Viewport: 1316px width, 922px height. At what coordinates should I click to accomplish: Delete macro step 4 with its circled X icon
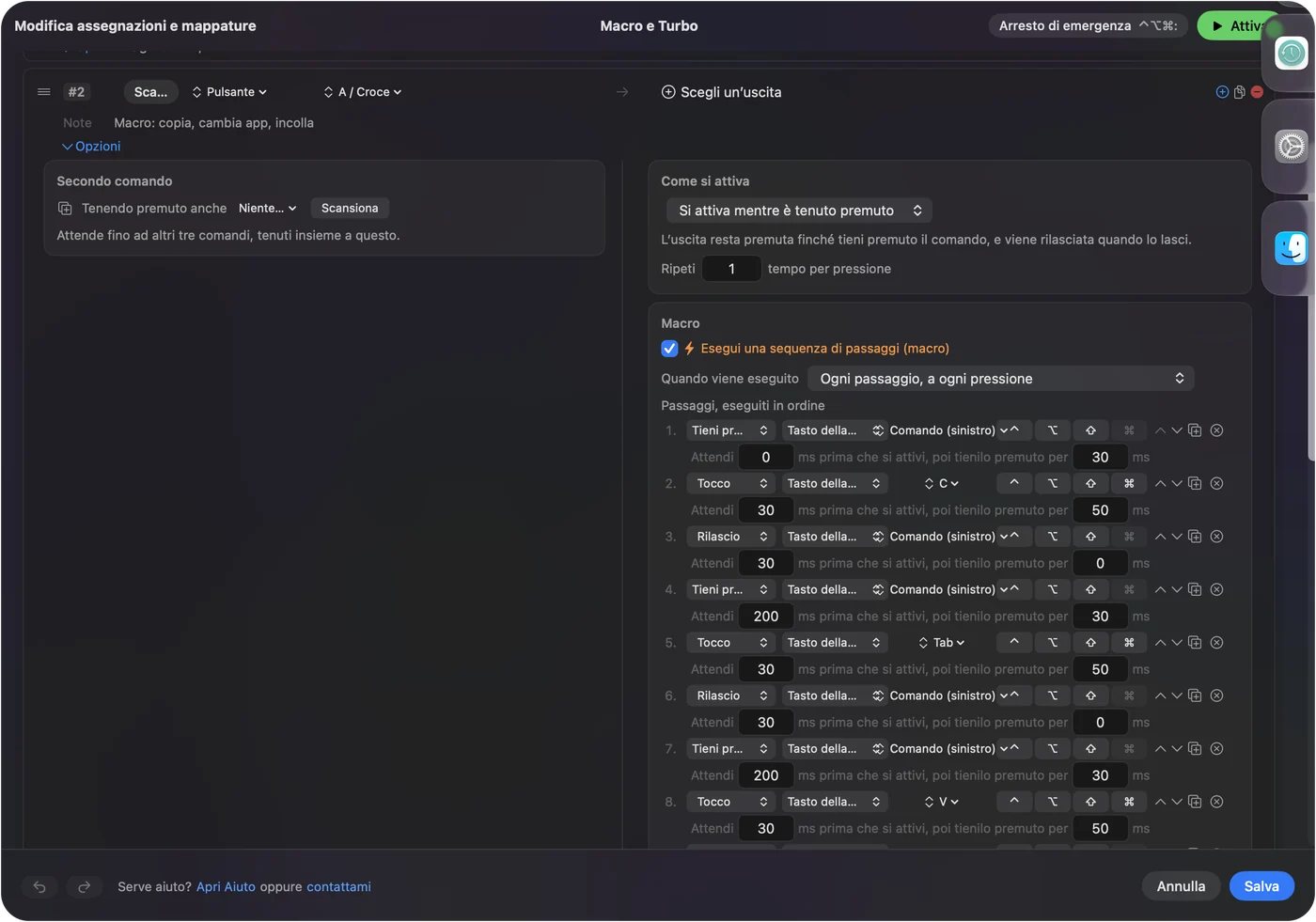1216,590
